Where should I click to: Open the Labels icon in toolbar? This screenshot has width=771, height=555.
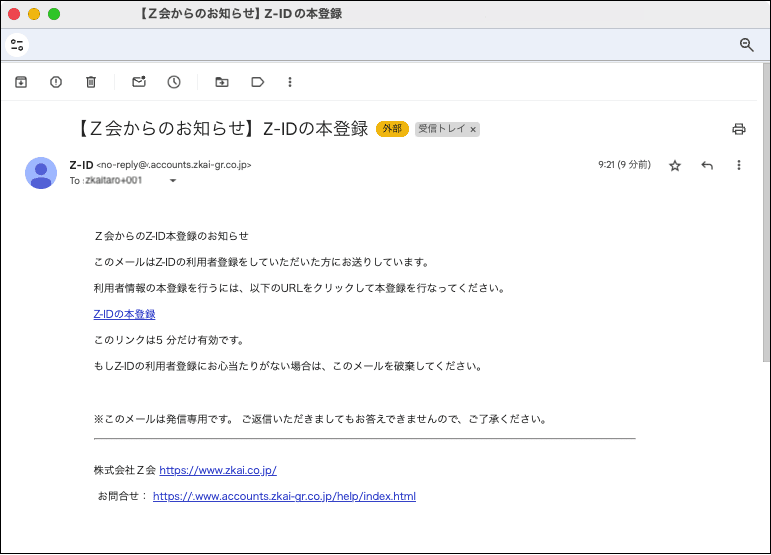pyautogui.click(x=257, y=82)
